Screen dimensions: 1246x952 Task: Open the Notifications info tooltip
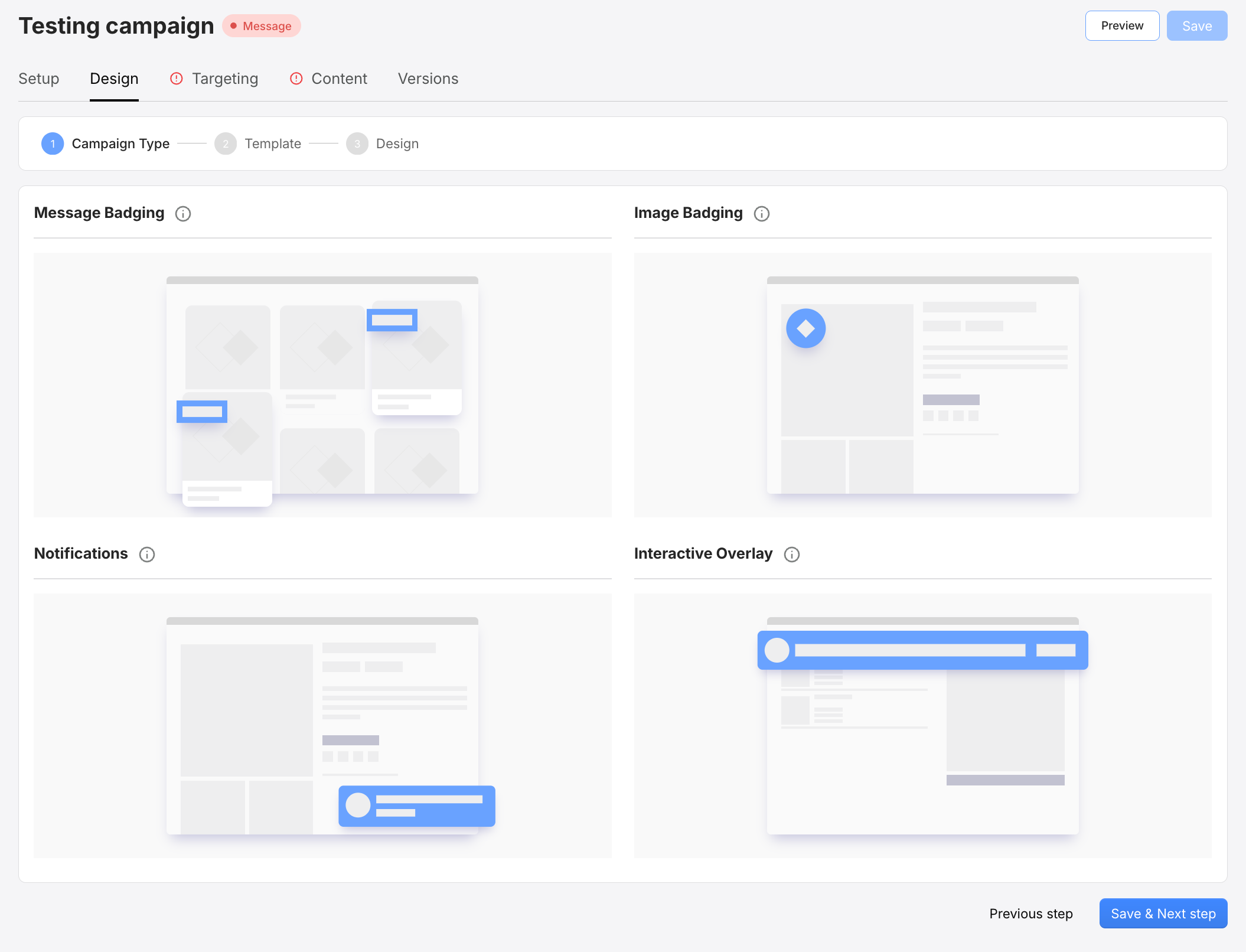[x=146, y=555]
